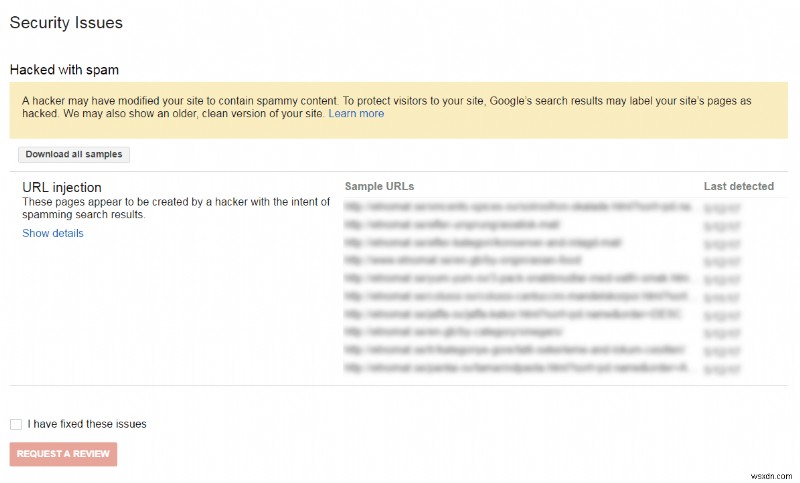Image resolution: width=800 pixels, height=483 pixels.
Task: Open the Learn more link
Action: pos(356,114)
